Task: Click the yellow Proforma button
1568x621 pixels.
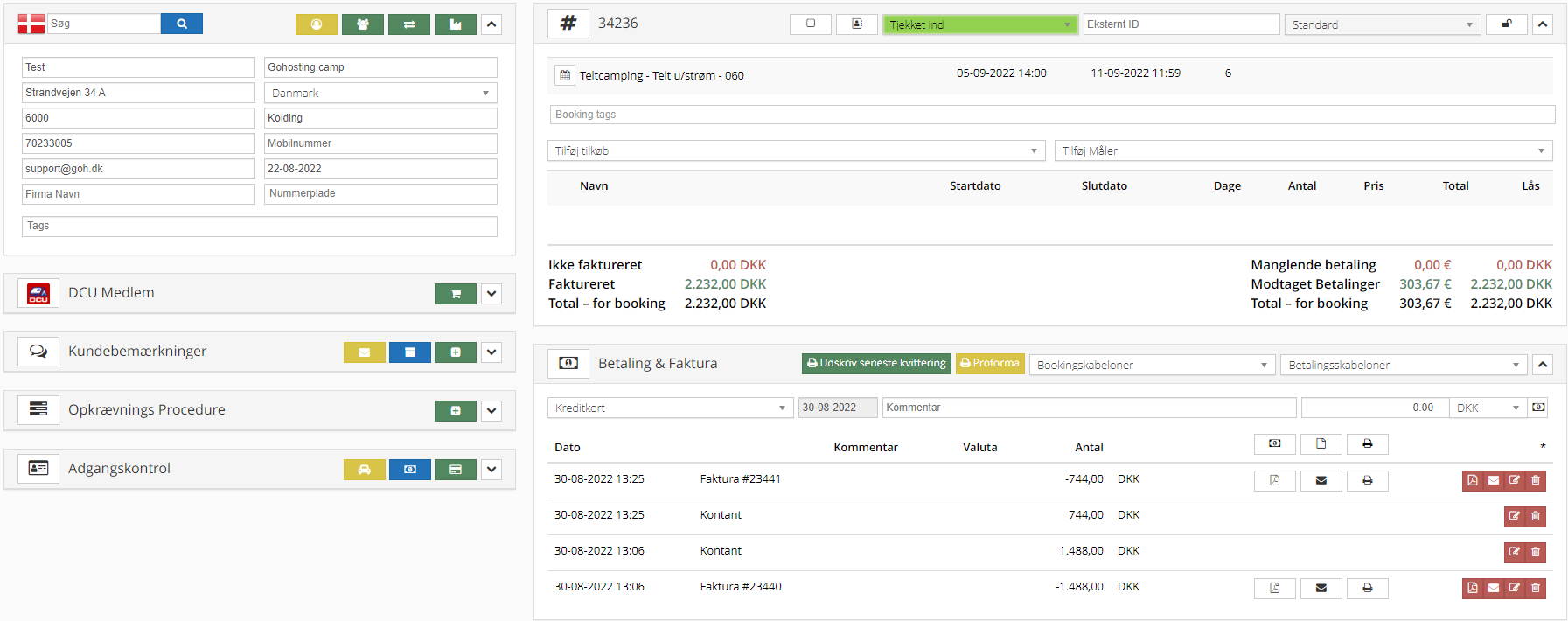Action: point(990,363)
